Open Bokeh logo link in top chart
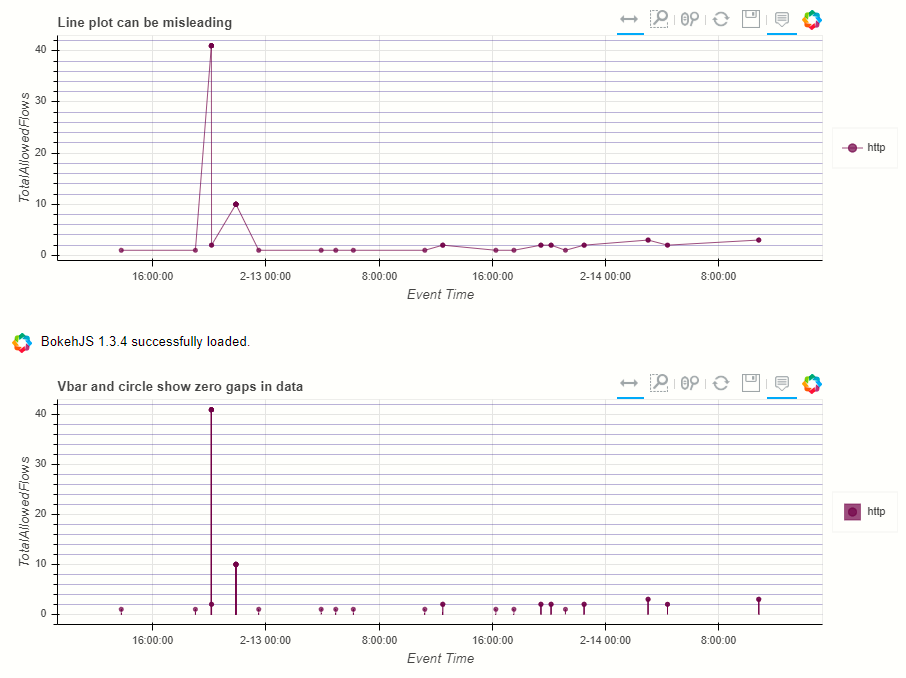The width and height of the screenshot is (906, 678). (812, 20)
